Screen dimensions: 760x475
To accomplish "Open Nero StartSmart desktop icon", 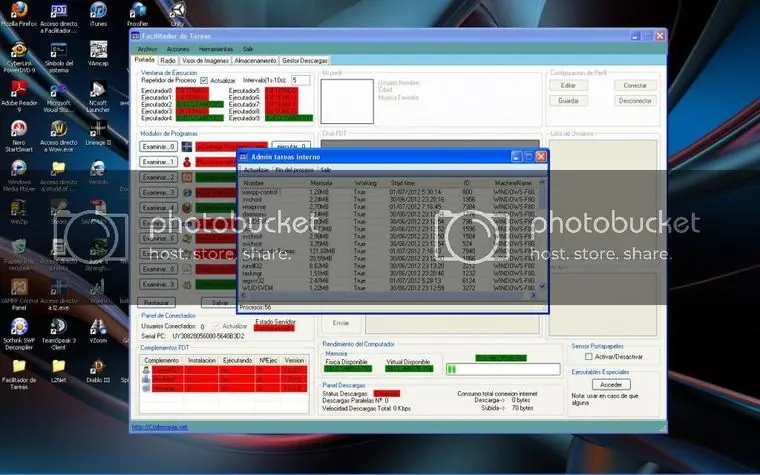I will [x=19, y=137].
